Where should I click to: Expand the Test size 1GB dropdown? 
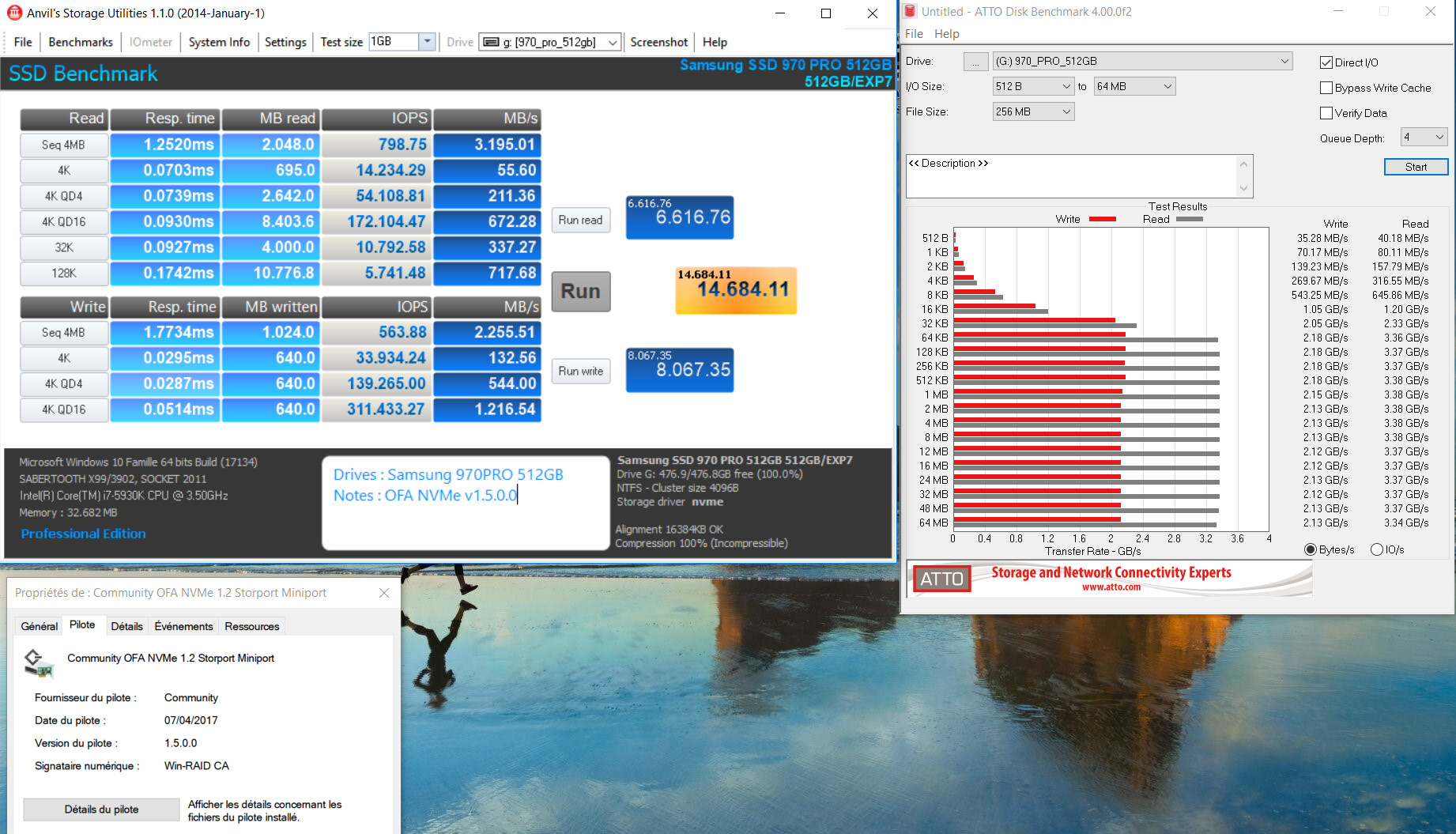click(x=427, y=42)
